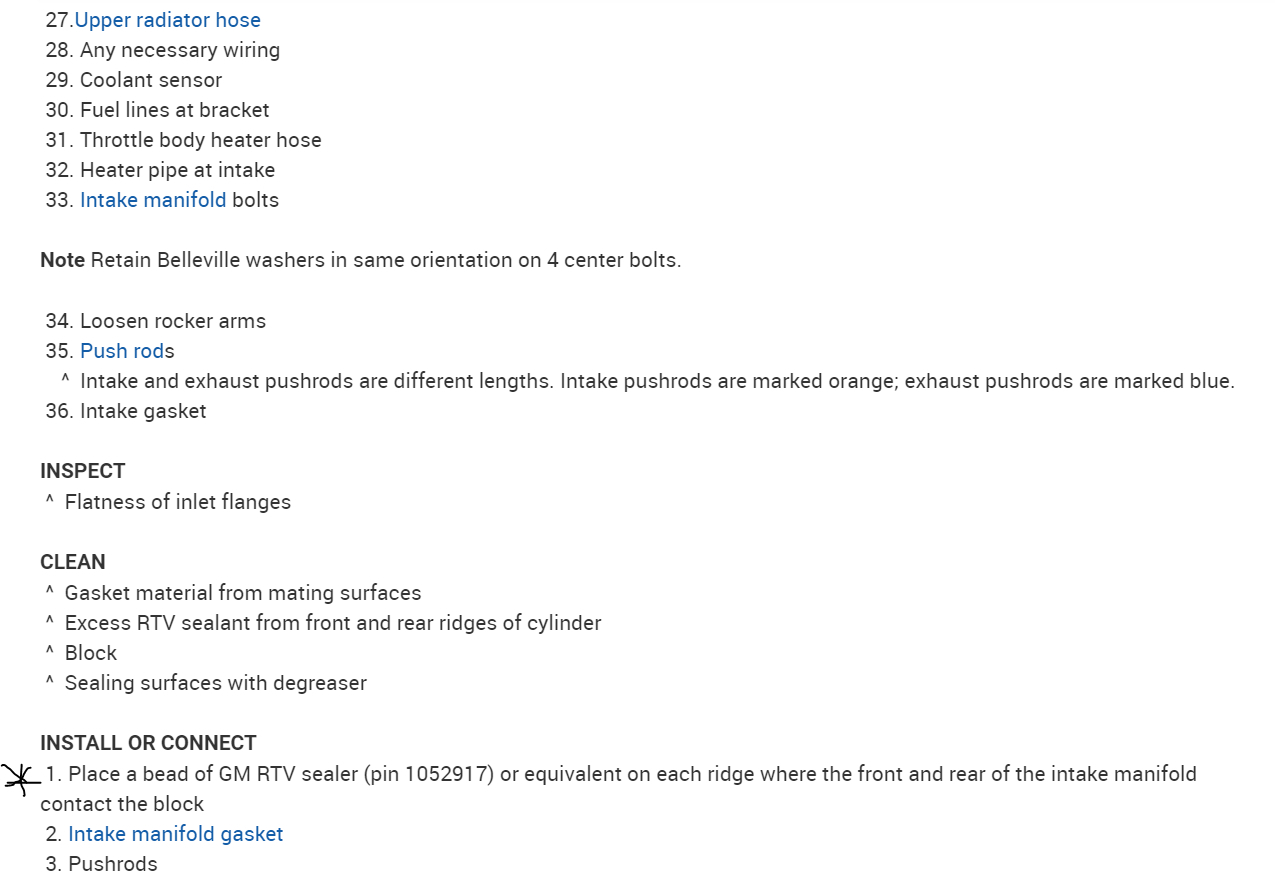Click the Coolant sensor step
The image size is (1275, 879).
(x=150, y=80)
